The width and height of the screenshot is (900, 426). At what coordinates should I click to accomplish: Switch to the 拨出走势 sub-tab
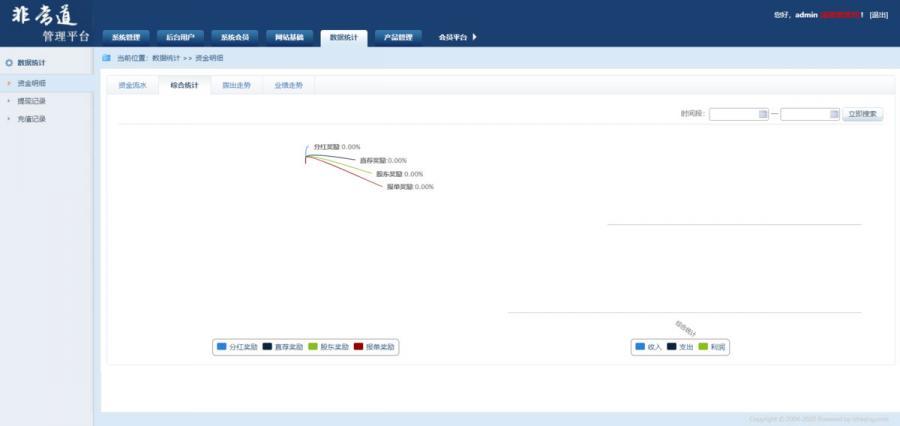[236, 85]
